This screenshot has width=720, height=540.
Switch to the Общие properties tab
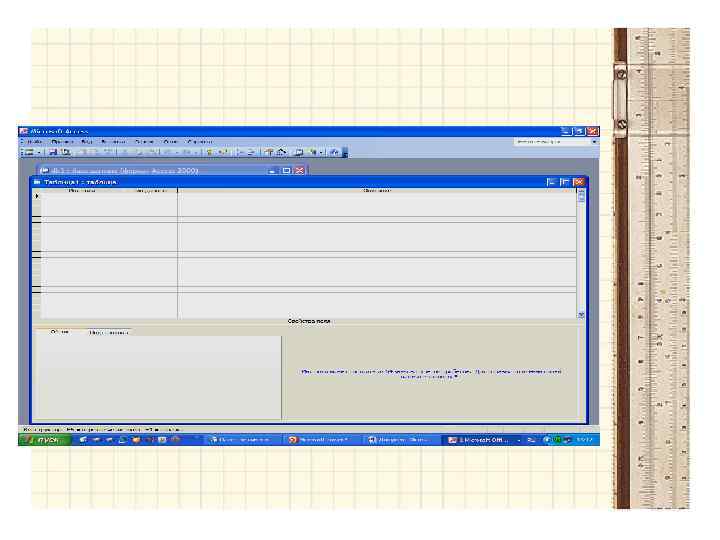coord(60,332)
